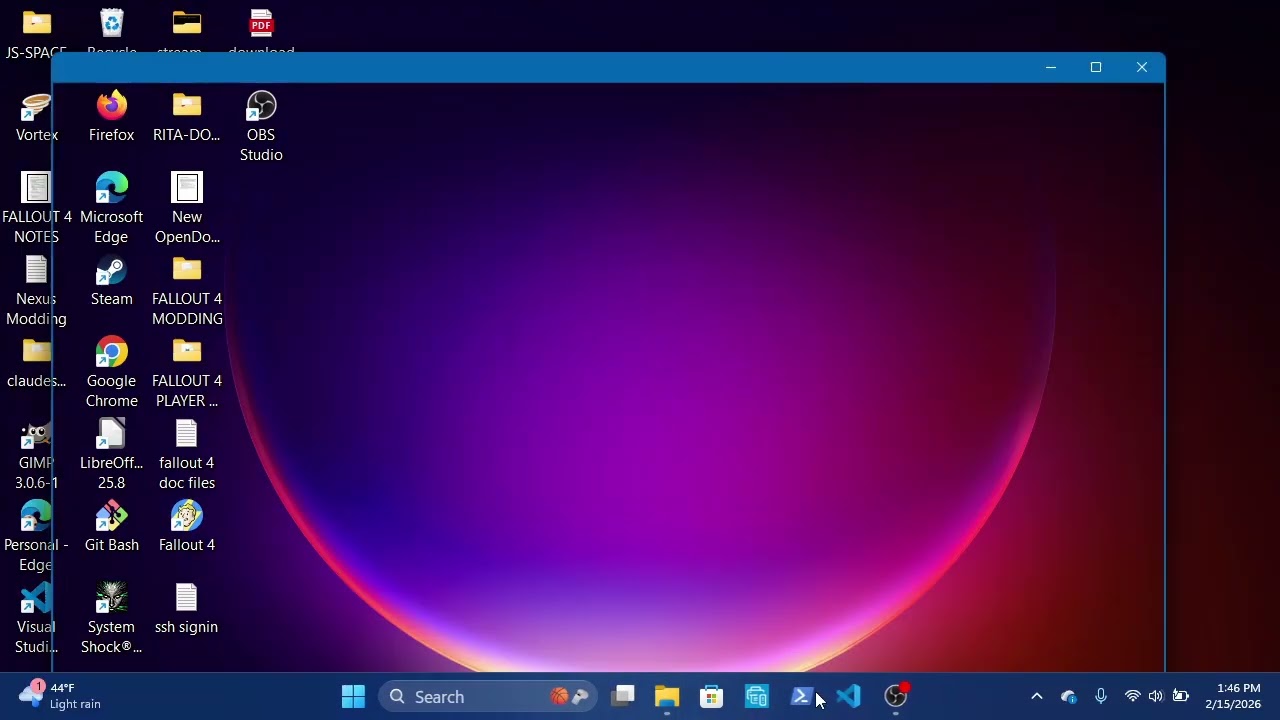
Task: Select the FALLOUT 4 PLAYER ... folder
Action: [x=186, y=372]
